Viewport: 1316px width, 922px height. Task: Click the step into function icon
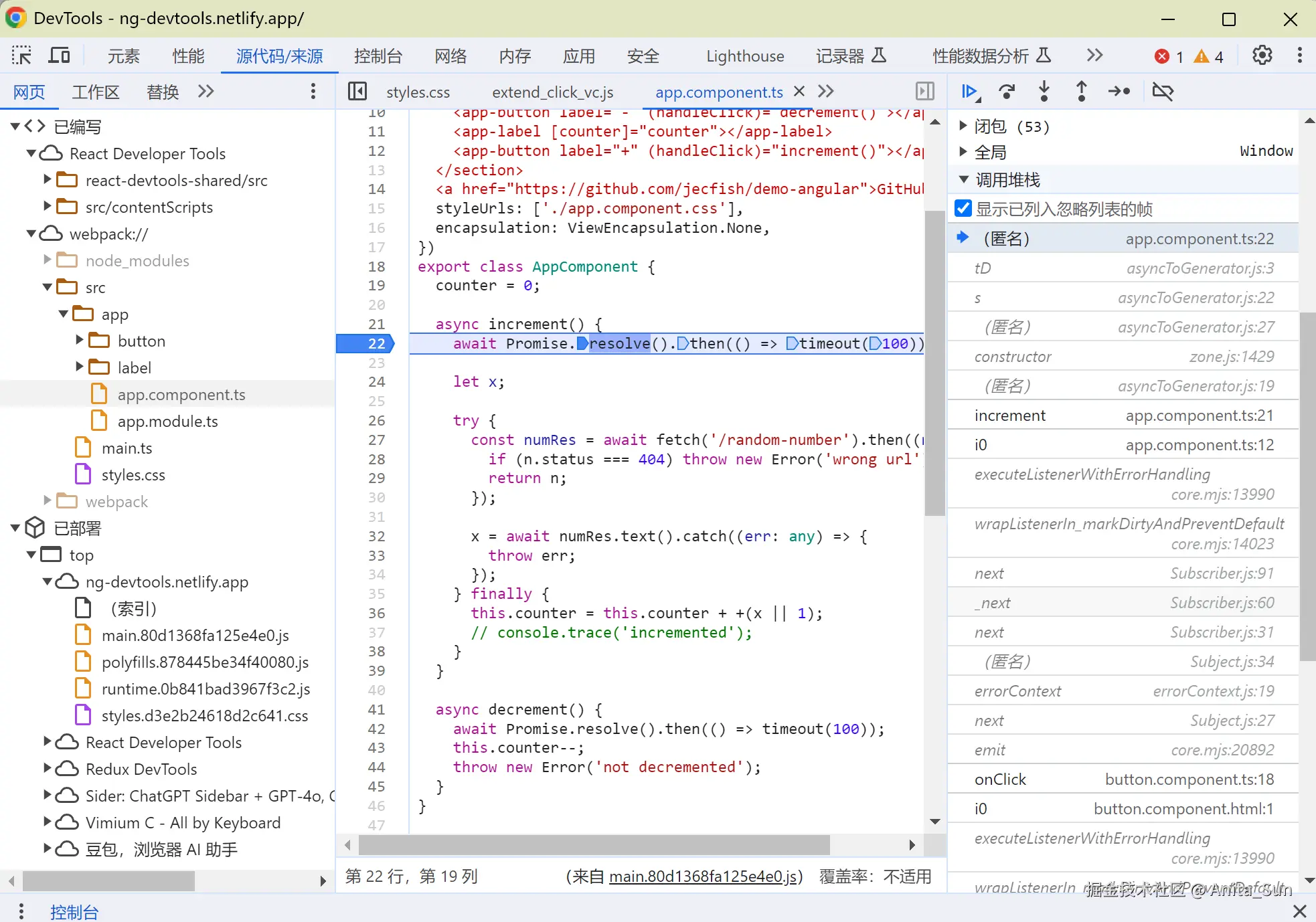tap(1044, 92)
